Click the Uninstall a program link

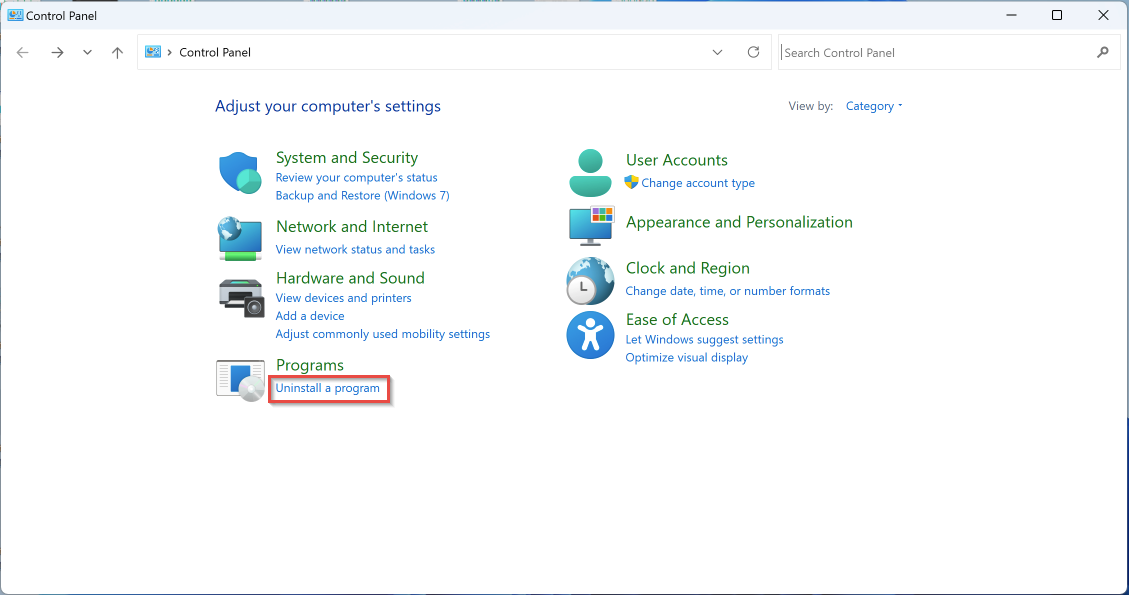pyautogui.click(x=328, y=388)
